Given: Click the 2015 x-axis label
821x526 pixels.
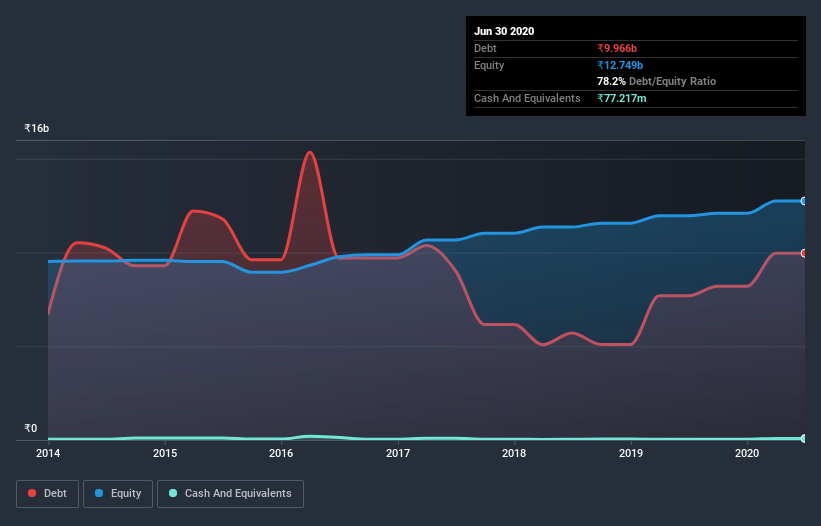Looking at the screenshot, I should (165, 453).
